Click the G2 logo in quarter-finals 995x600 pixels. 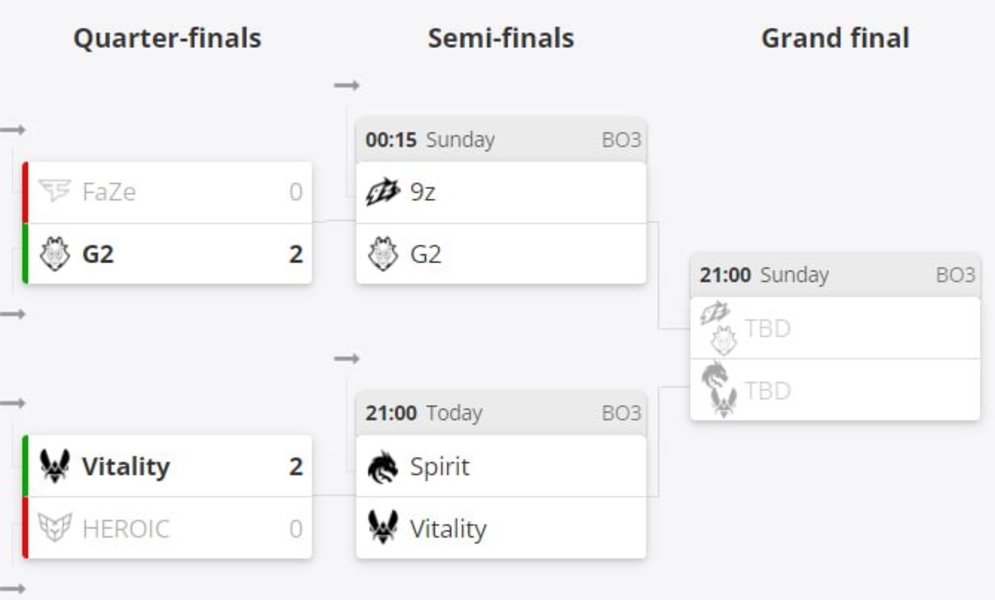55,254
